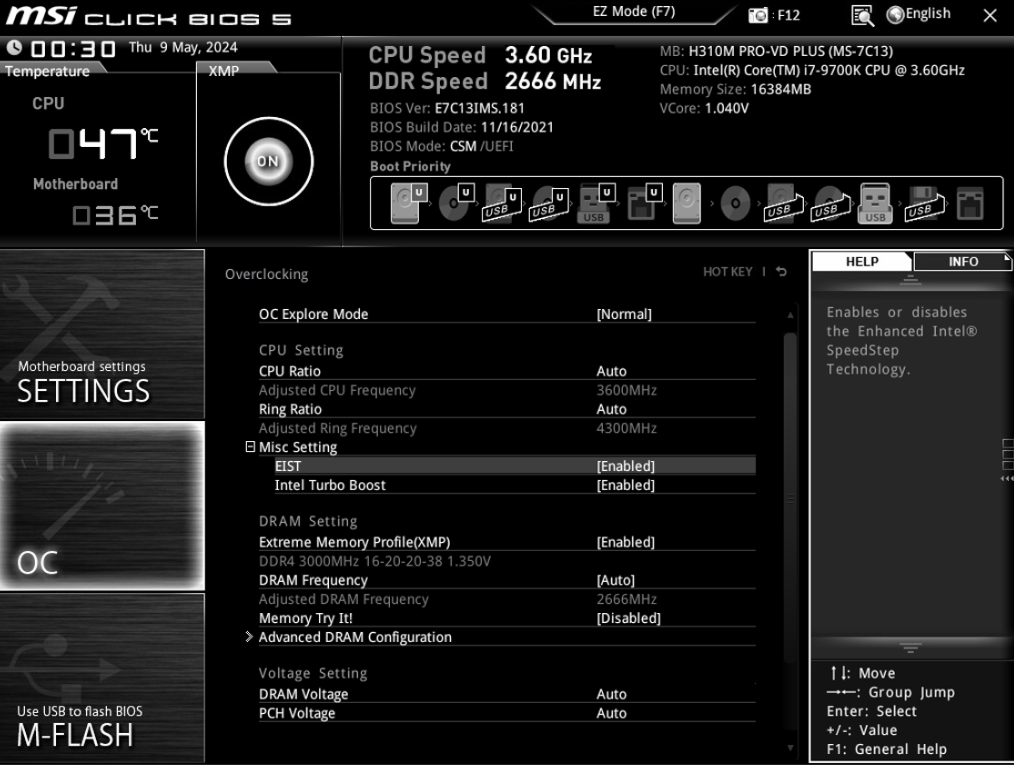Click the help panel bottom grip handle
Screen dimensions: 1014x765
pyautogui.click(x=911, y=647)
